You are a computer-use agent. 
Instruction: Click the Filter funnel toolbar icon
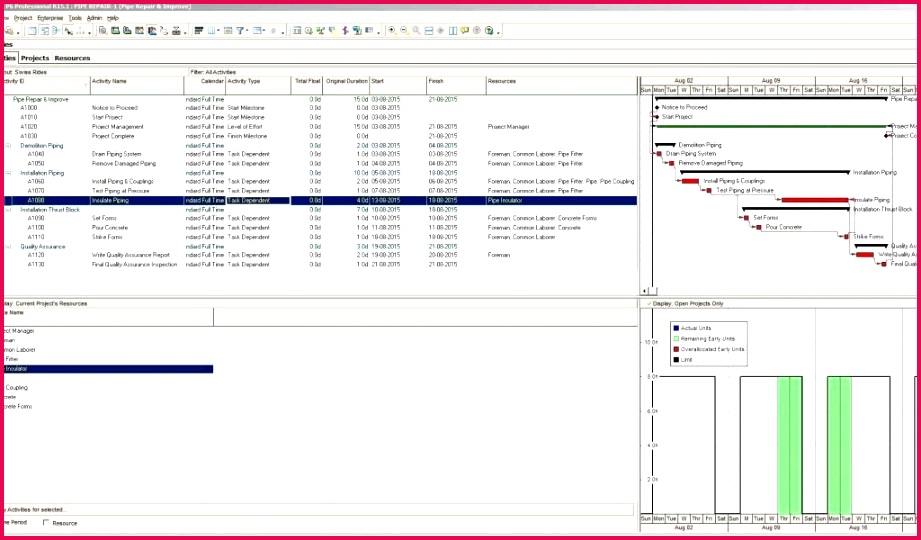pos(241,31)
